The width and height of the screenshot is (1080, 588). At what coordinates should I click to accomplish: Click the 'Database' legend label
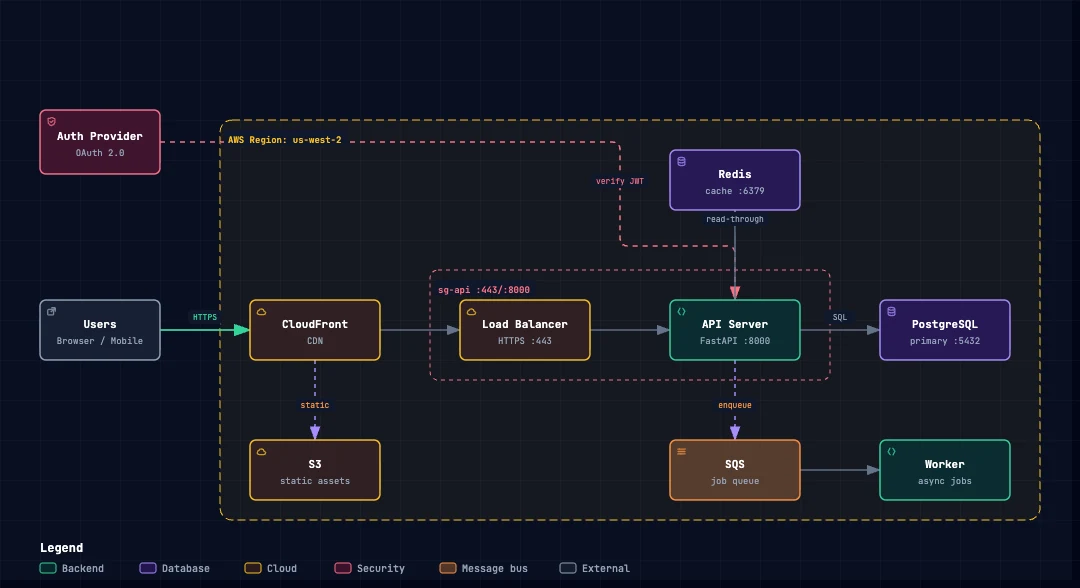(185, 569)
